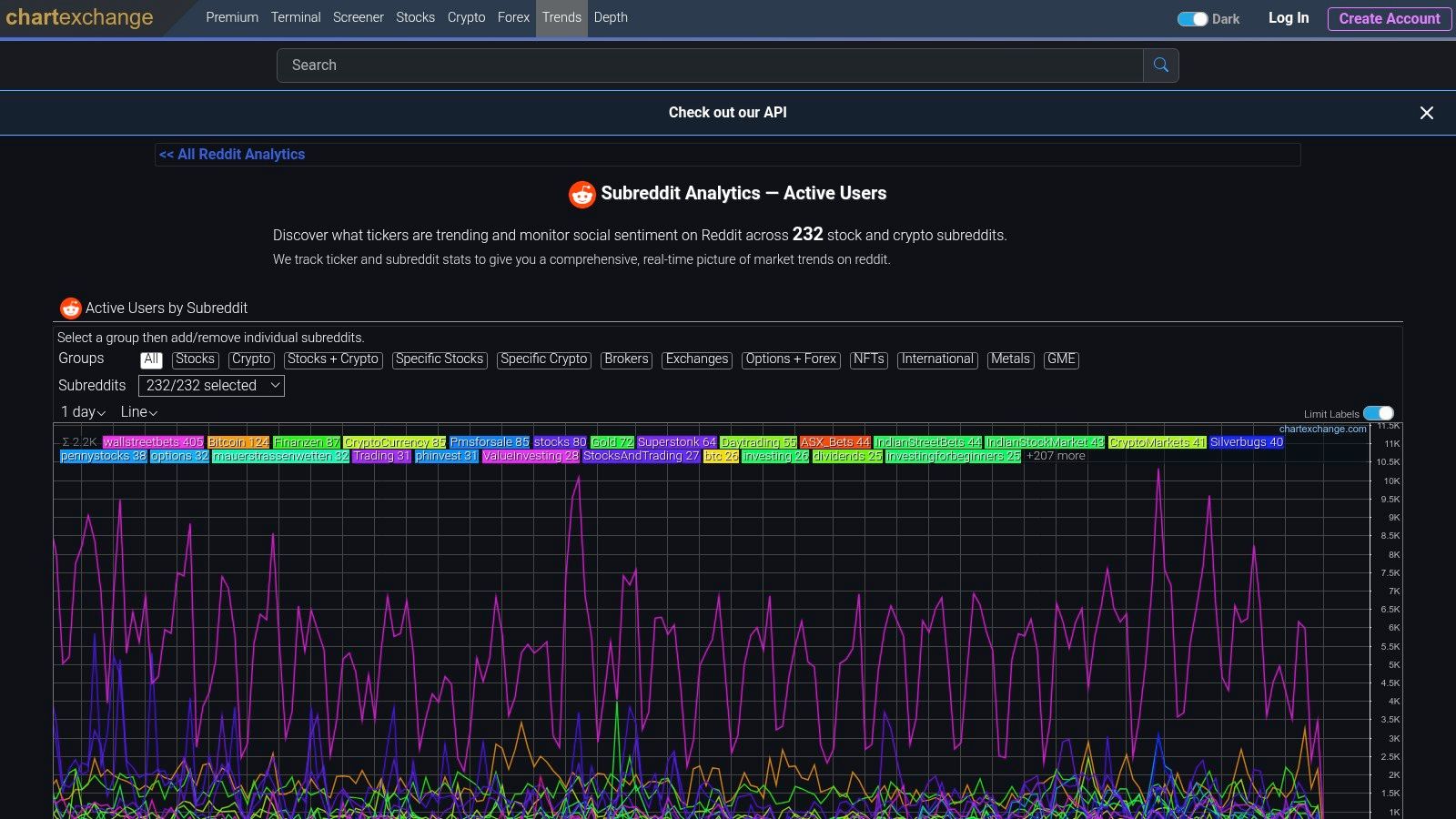
Task: Open the Screener menu item
Action: [358, 17]
